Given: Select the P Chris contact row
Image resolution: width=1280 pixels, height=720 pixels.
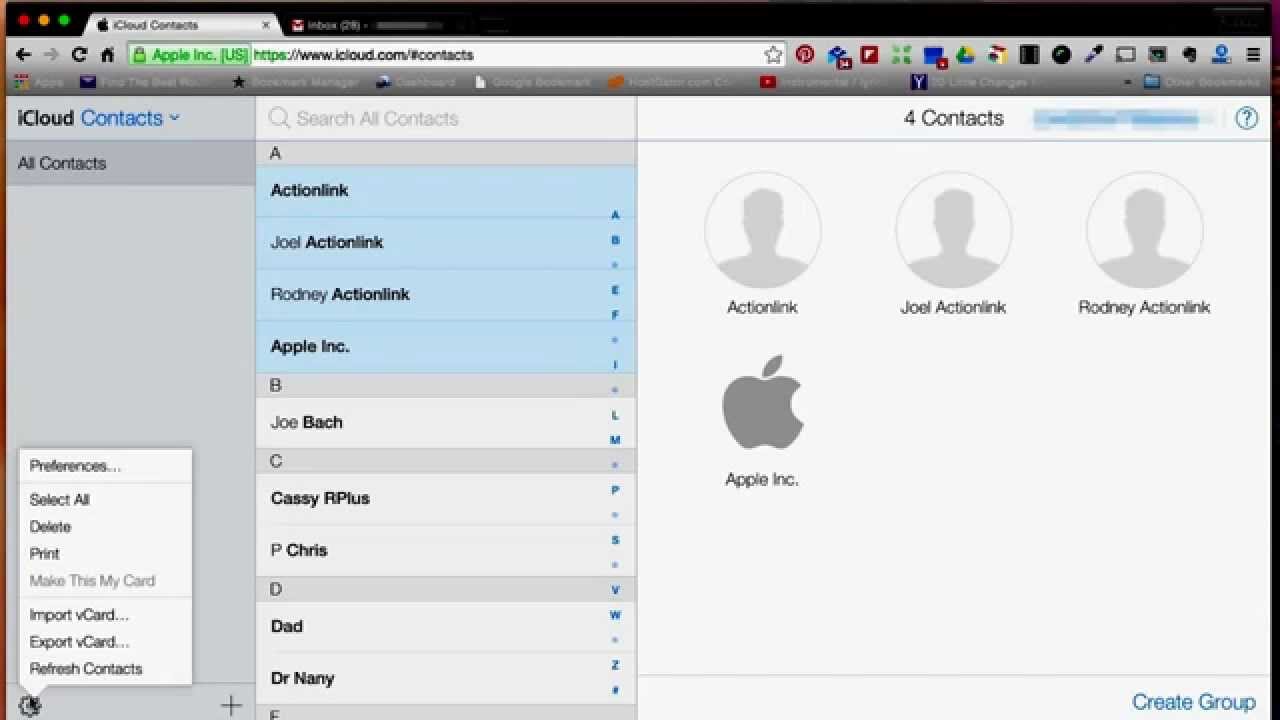Looking at the screenshot, I should pos(446,550).
